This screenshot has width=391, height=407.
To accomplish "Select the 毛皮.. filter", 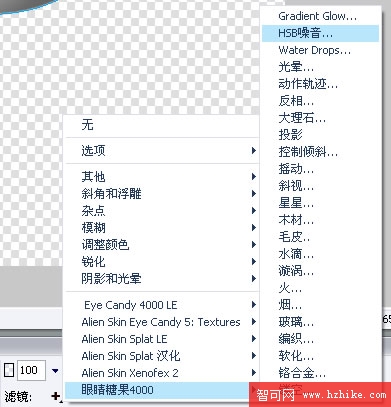I will (x=320, y=237).
